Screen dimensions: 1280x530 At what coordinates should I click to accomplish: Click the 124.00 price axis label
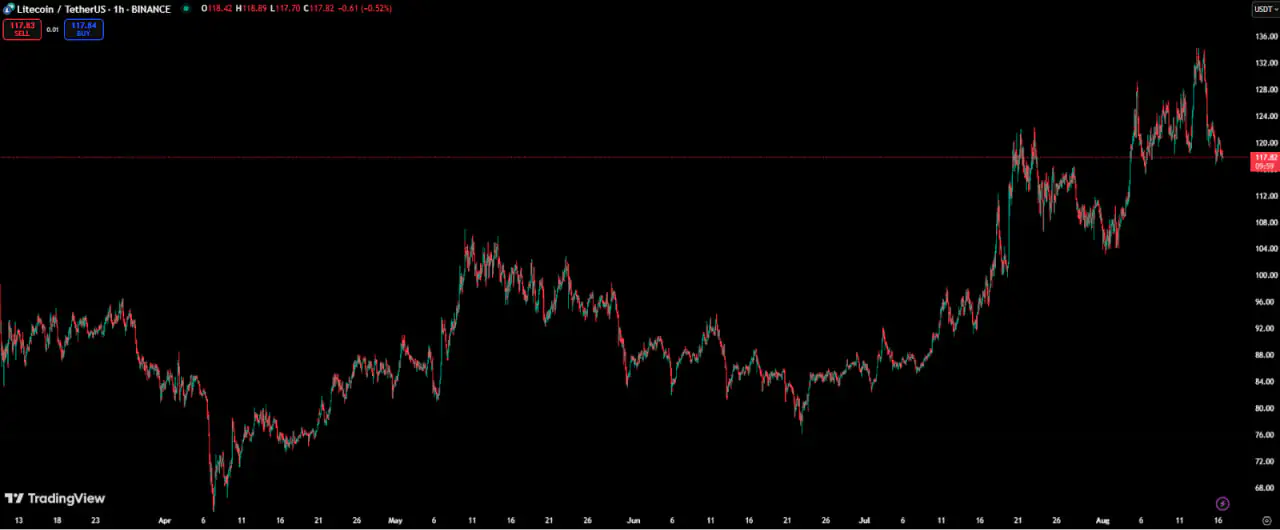(x=1266, y=116)
